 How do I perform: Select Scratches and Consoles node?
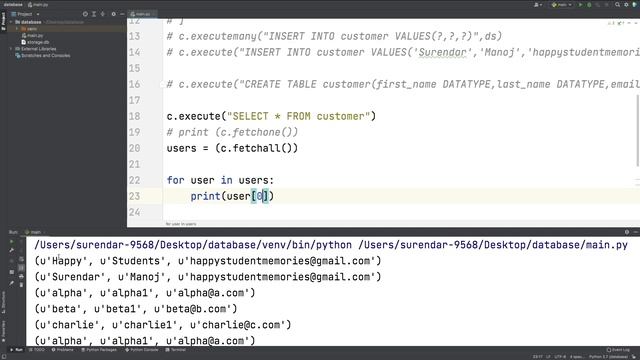pos(42,56)
